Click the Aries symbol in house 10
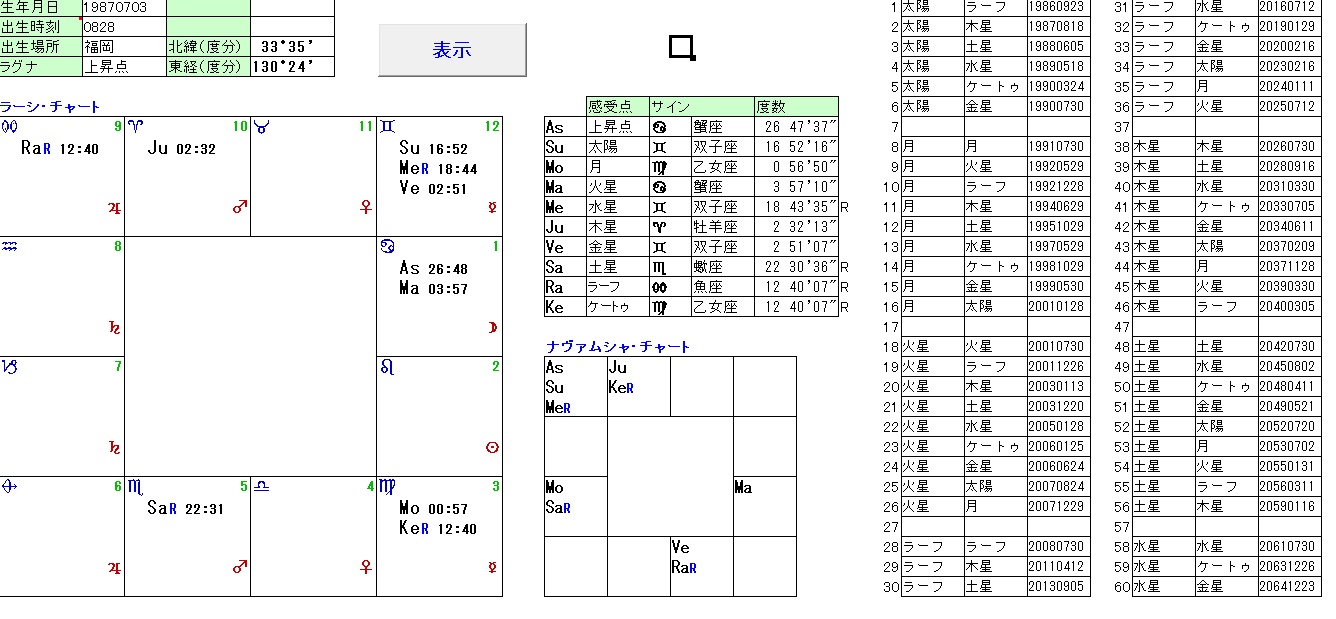 135,127
